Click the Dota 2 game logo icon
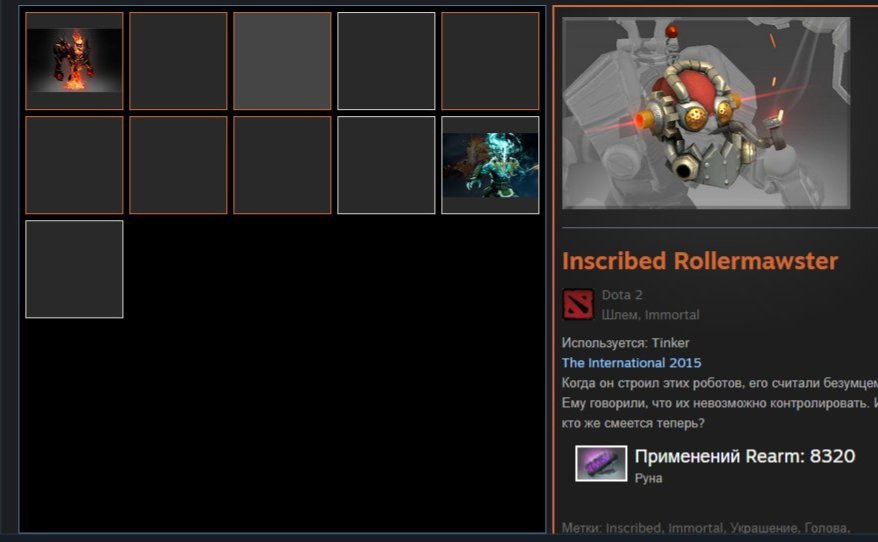Screen dimensions: 878x542 pyautogui.click(x=578, y=304)
